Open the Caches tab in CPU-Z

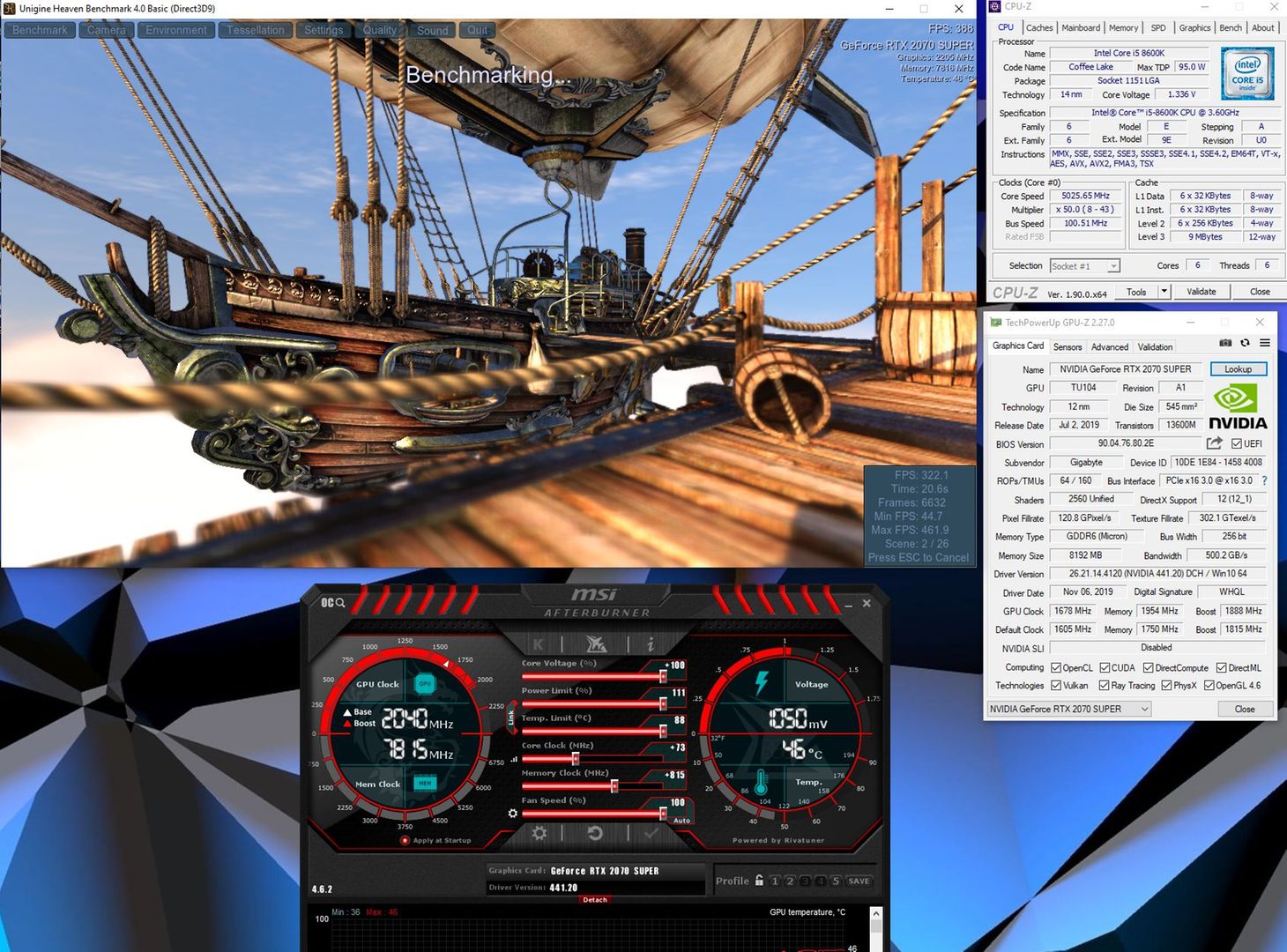point(1039,28)
